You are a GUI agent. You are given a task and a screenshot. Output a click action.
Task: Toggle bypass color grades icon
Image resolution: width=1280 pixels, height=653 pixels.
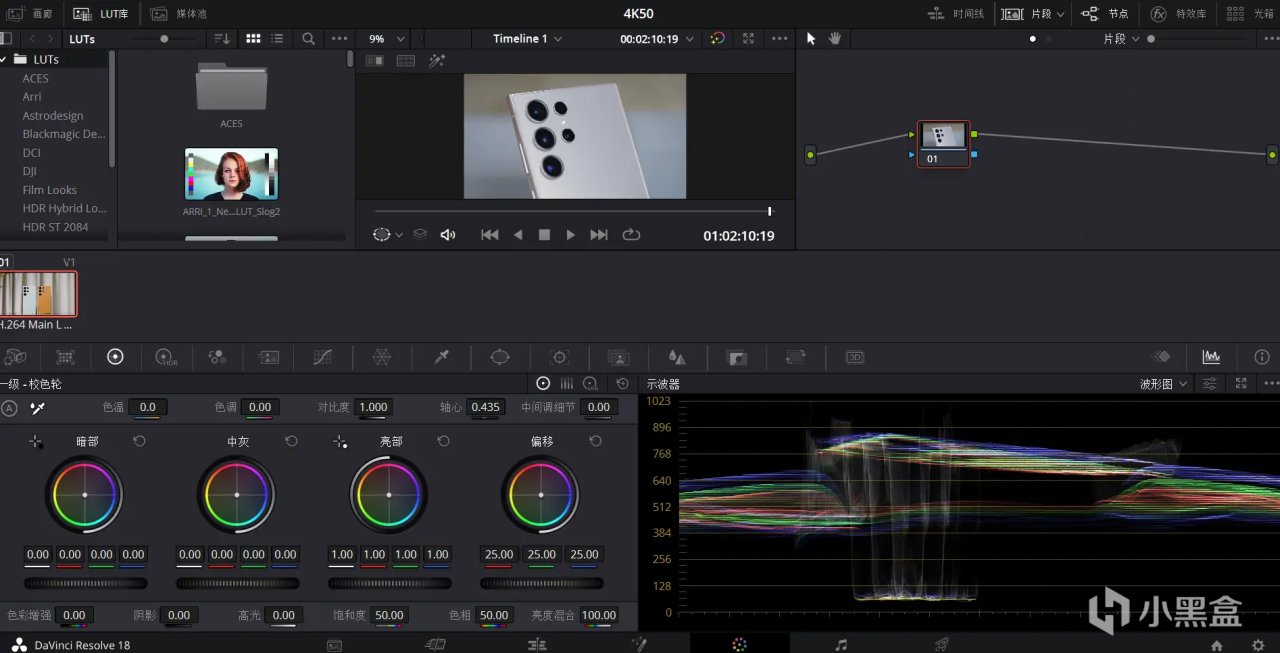[717, 39]
